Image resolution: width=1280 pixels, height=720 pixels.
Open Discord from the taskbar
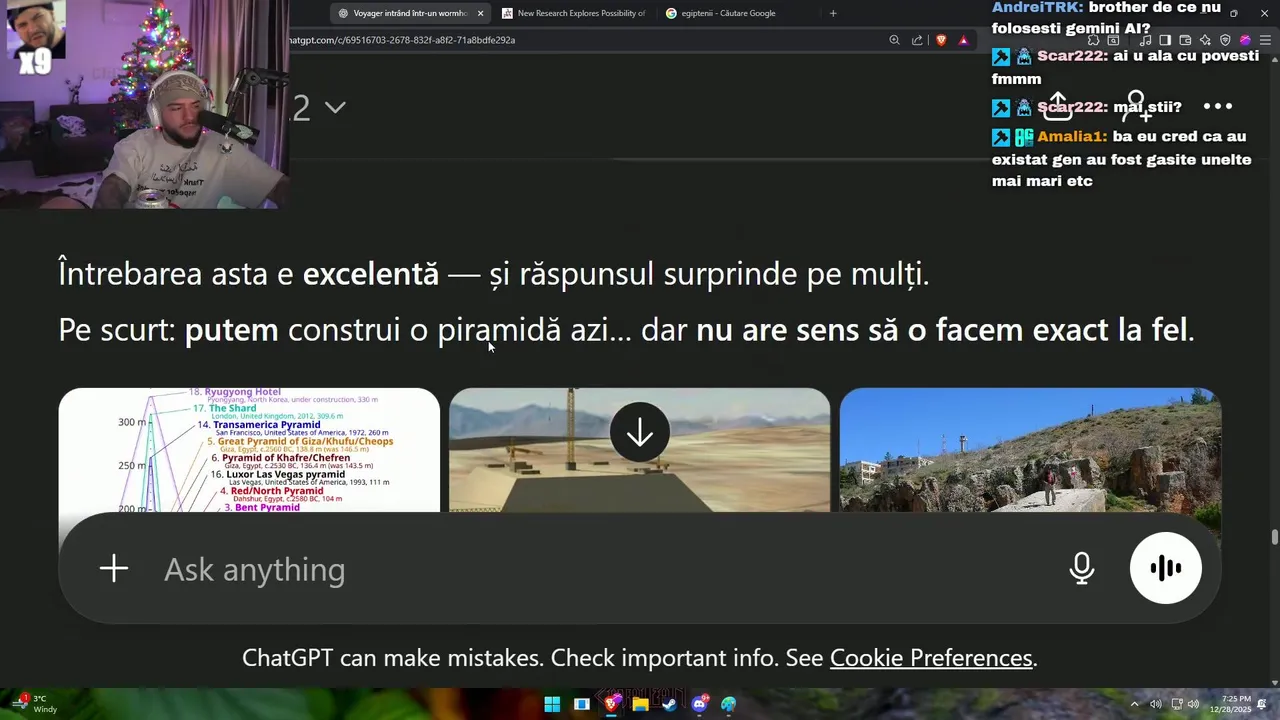click(x=699, y=704)
